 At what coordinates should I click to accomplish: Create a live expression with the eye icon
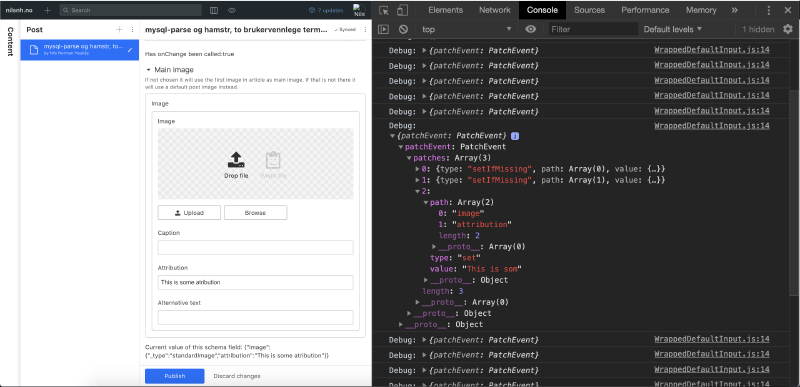[x=531, y=30]
